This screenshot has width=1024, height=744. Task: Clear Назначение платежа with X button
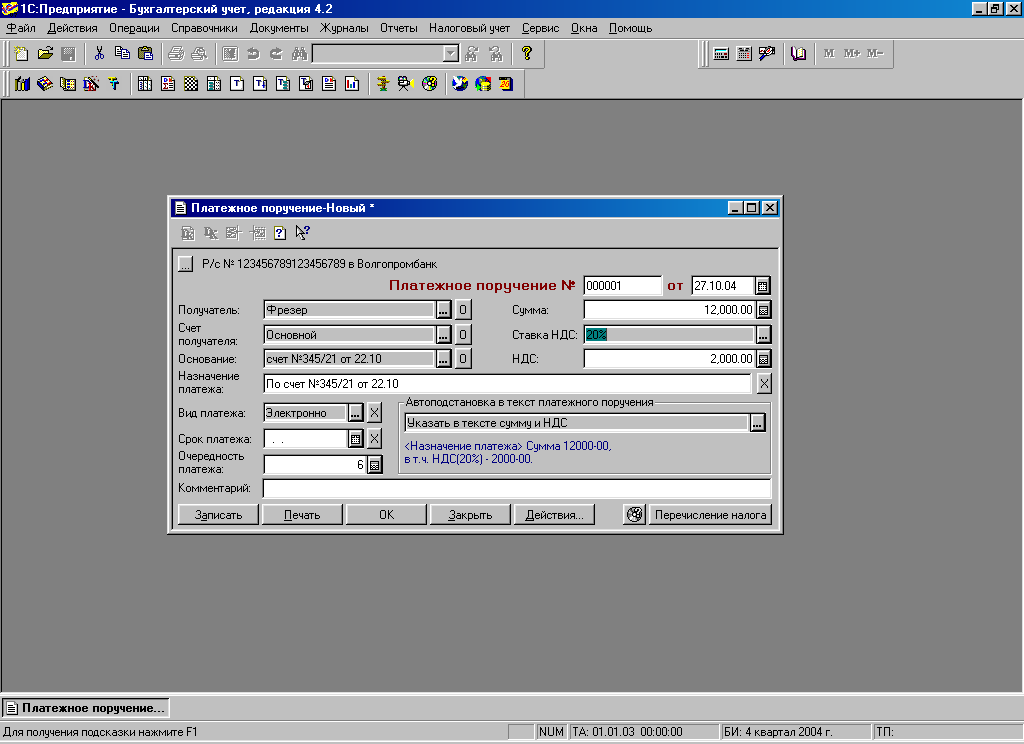764,383
